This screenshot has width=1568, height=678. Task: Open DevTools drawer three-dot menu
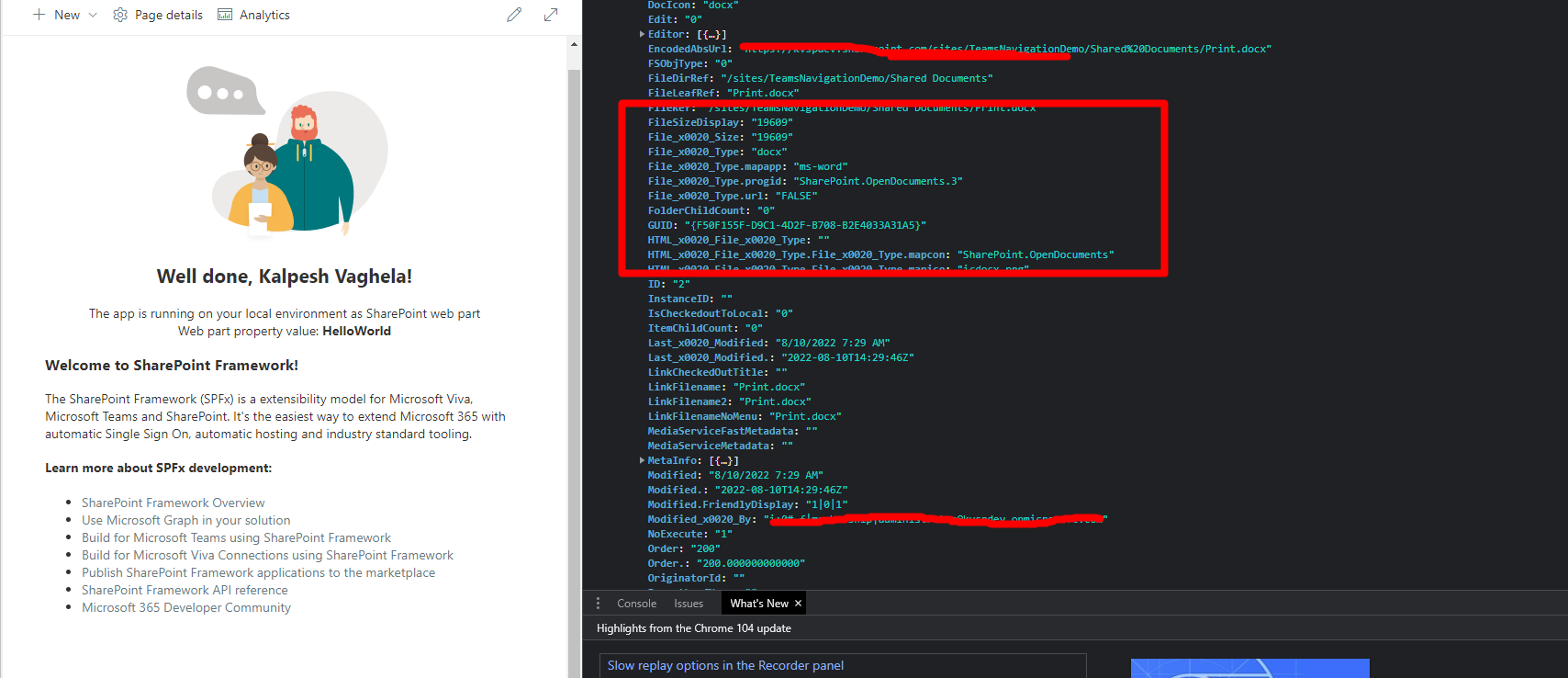pyautogui.click(x=598, y=604)
